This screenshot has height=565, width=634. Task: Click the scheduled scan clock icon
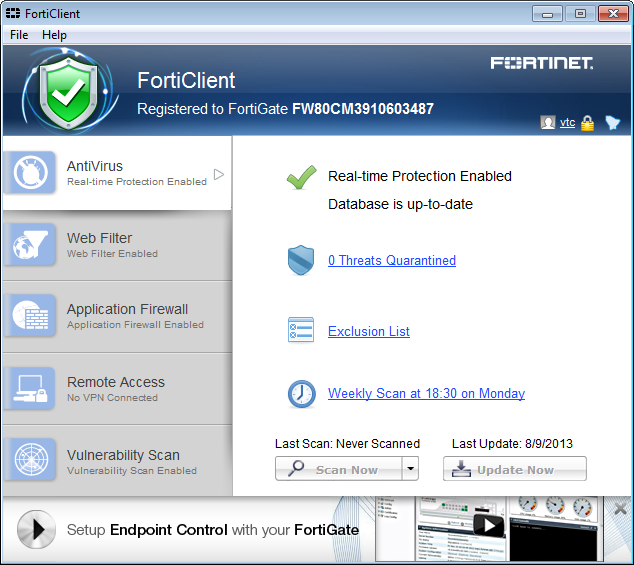point(301,394)
